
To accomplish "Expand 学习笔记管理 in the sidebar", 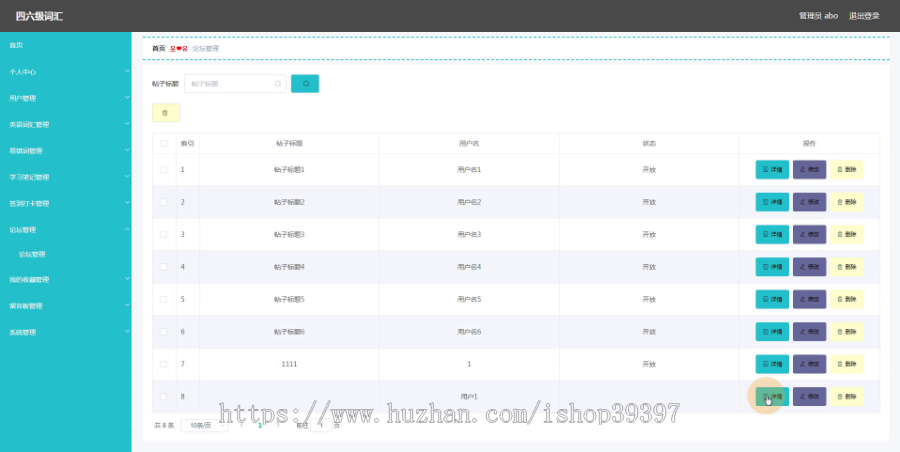I will (65, 177).
